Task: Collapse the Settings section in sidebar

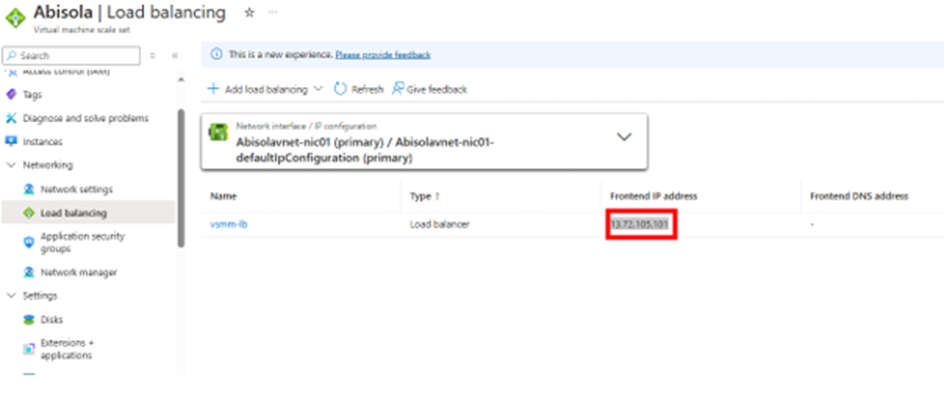Action: pyautogui.click(x=12, y=295)
